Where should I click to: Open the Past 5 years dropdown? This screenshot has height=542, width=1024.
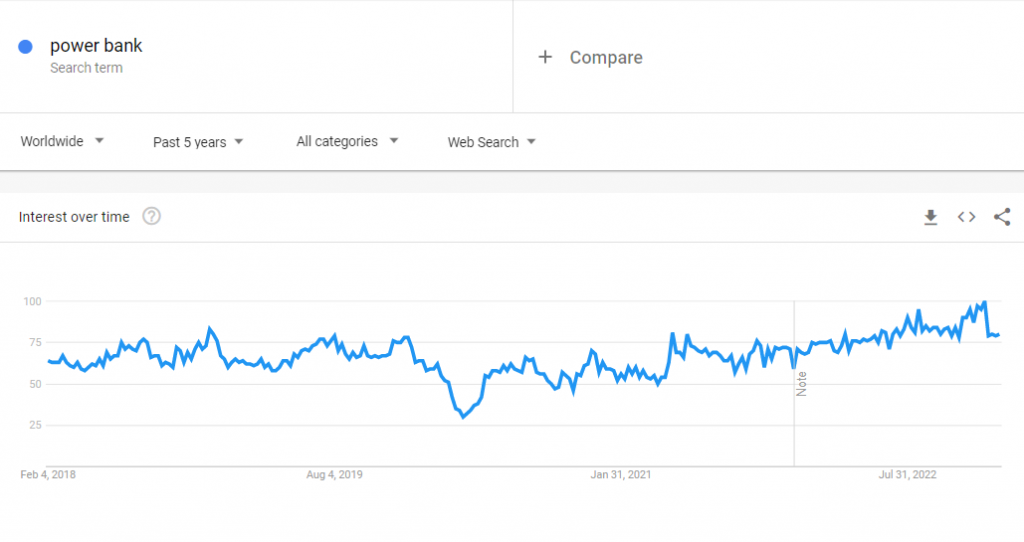[198, 142]
